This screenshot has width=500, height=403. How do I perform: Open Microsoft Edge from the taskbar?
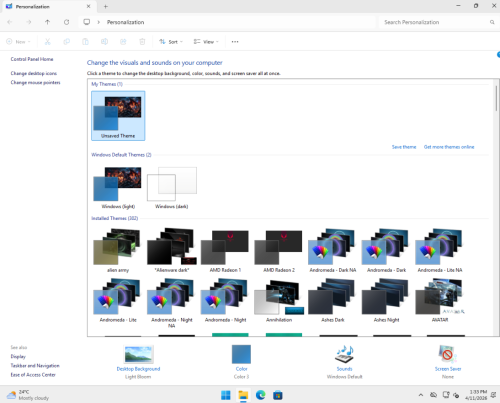coord(260,395)
